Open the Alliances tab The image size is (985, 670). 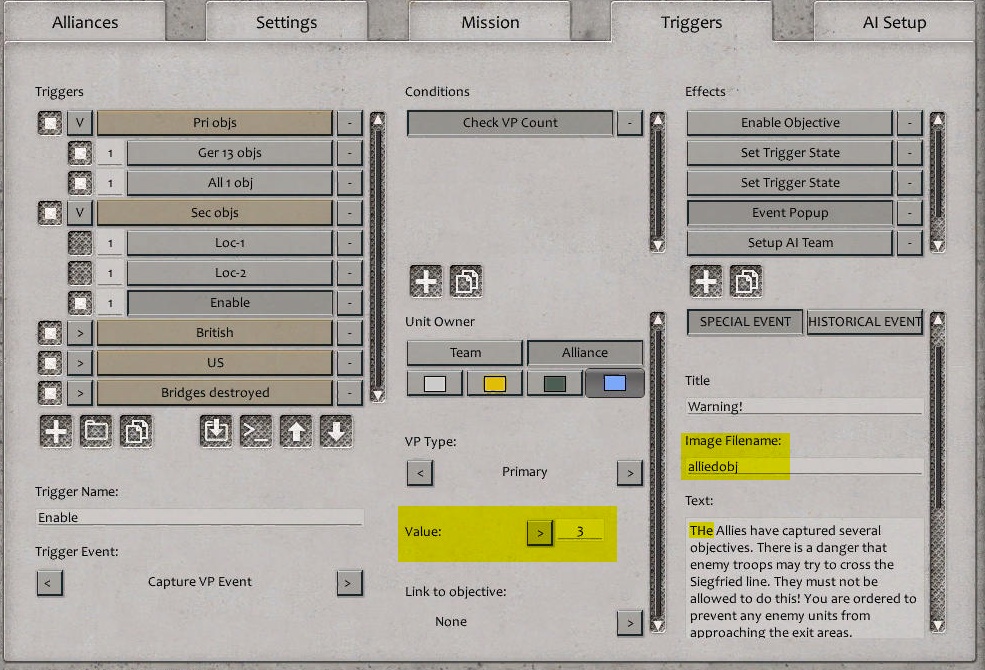coord(85,23)
